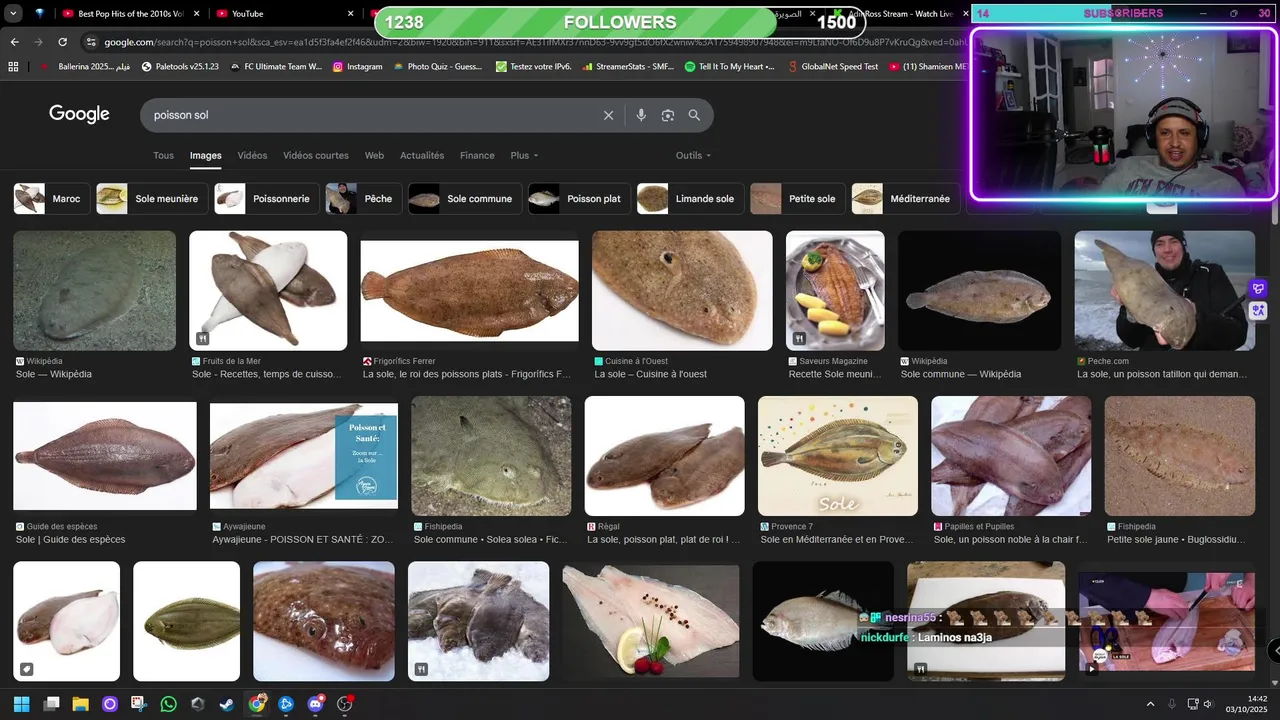Clear the search box with the X icon
1280x720 pixels.
(x=608, y=115)
